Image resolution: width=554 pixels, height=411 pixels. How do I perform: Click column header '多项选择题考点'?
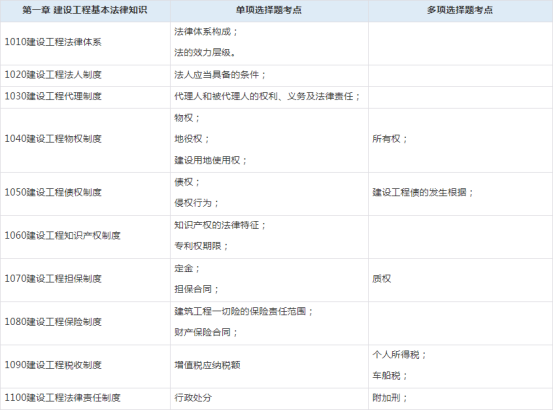(460, 10)
